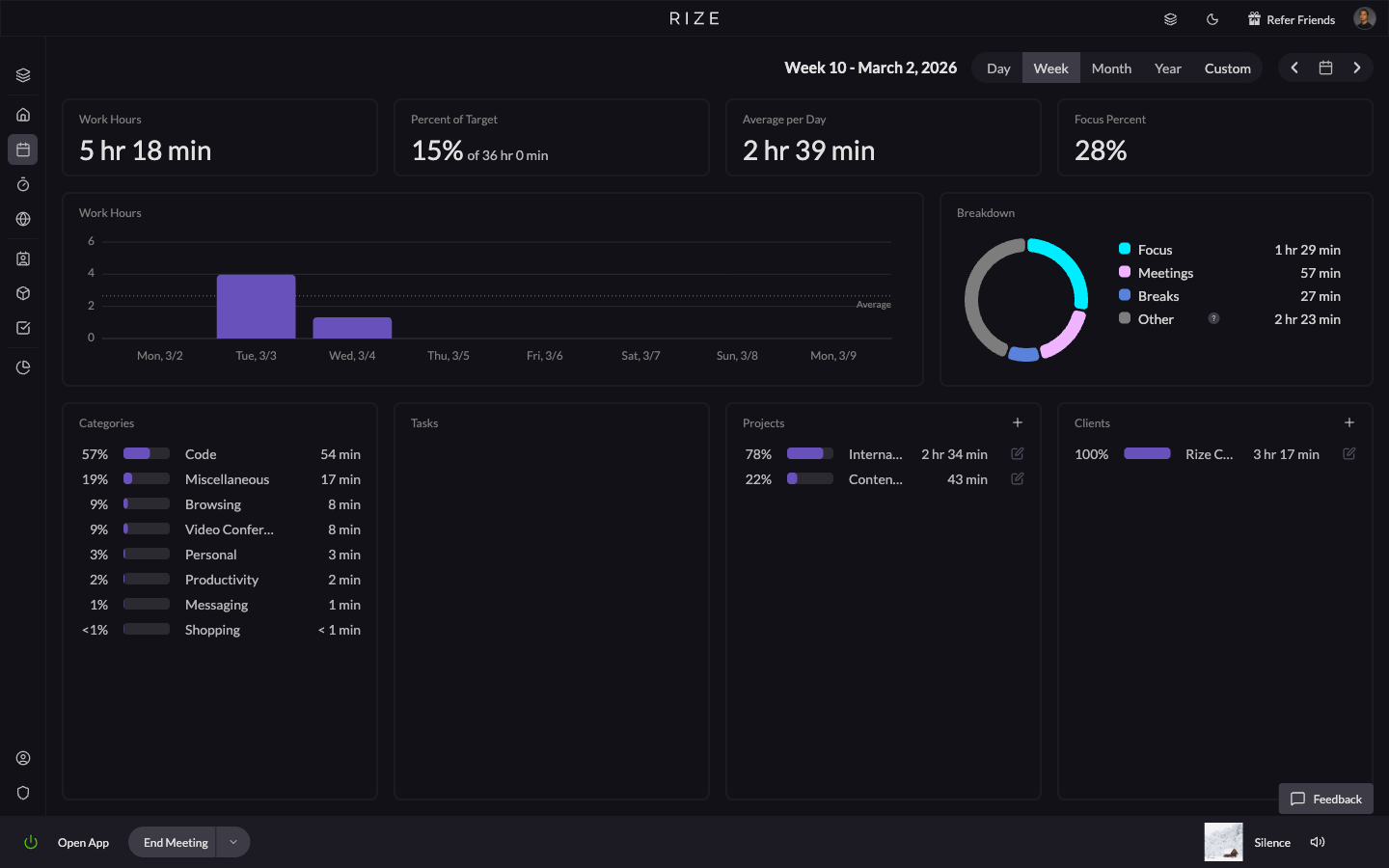Screen dimensions: 1389x868
Task: Open the contact card panel from the sidebar
Action: click(x=22, y=258)
